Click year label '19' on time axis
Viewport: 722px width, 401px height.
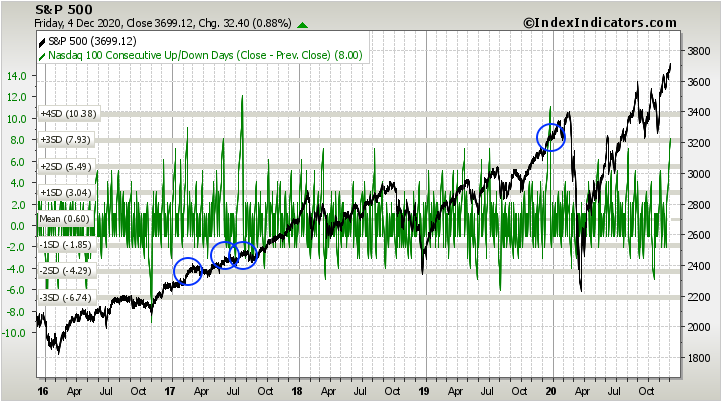tap(424, 391)
